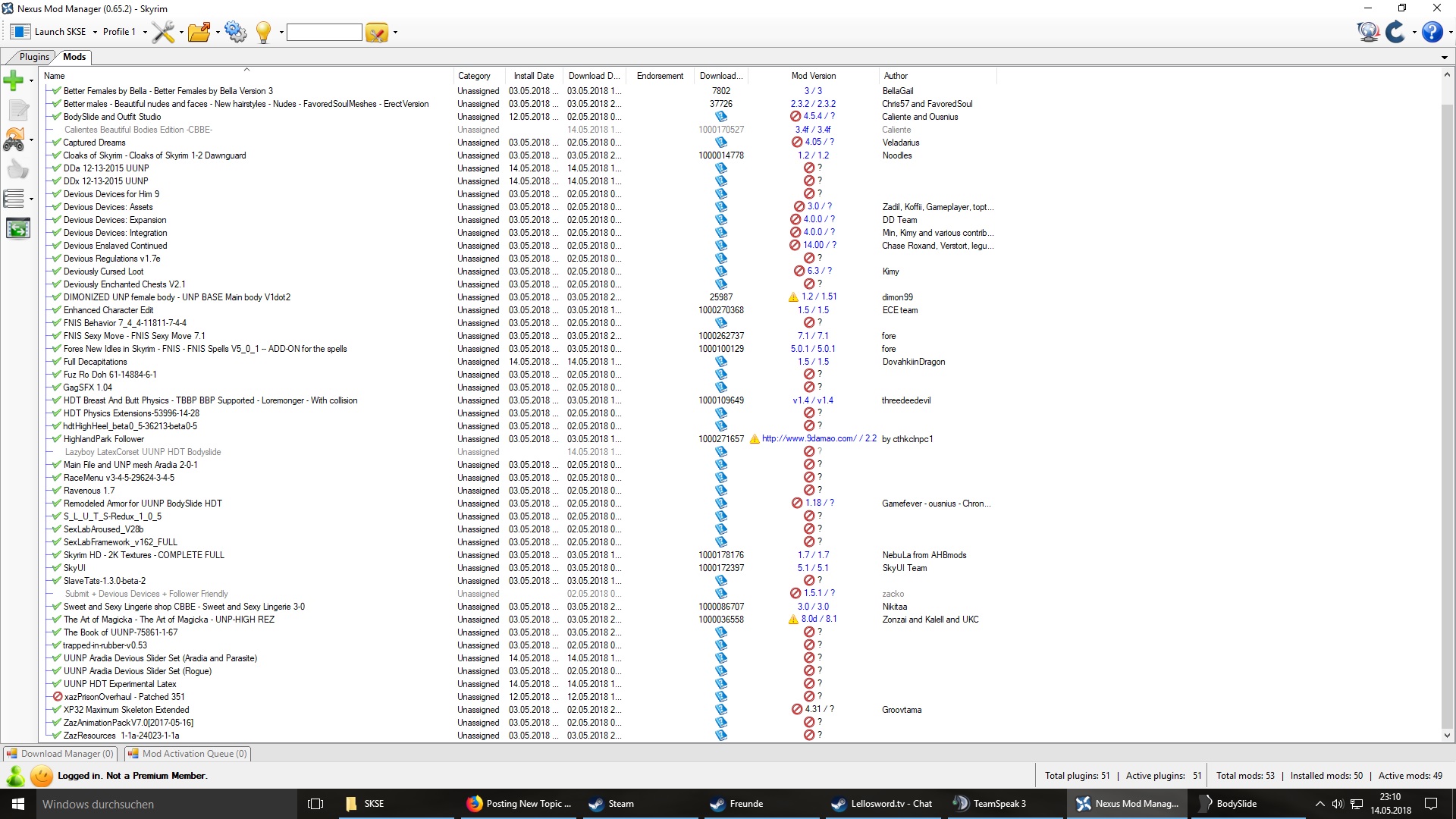Open the v1.4 / v1.4 version link
This screenshot has width=1456, height=819.
[813, 400]
